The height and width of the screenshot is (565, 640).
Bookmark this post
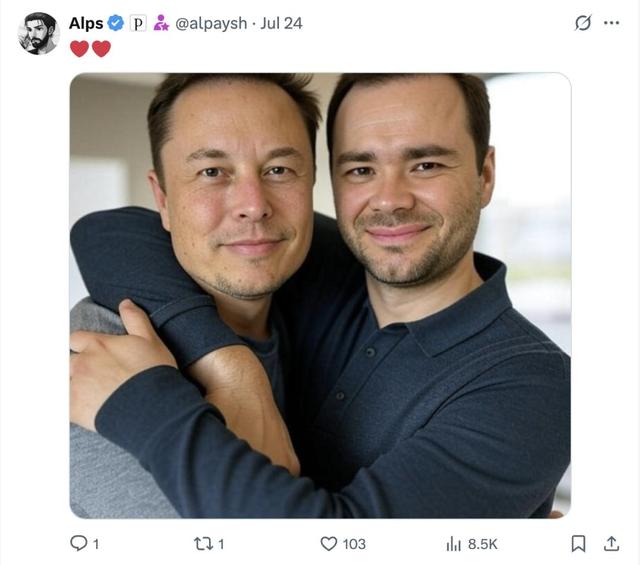[578, 543]
